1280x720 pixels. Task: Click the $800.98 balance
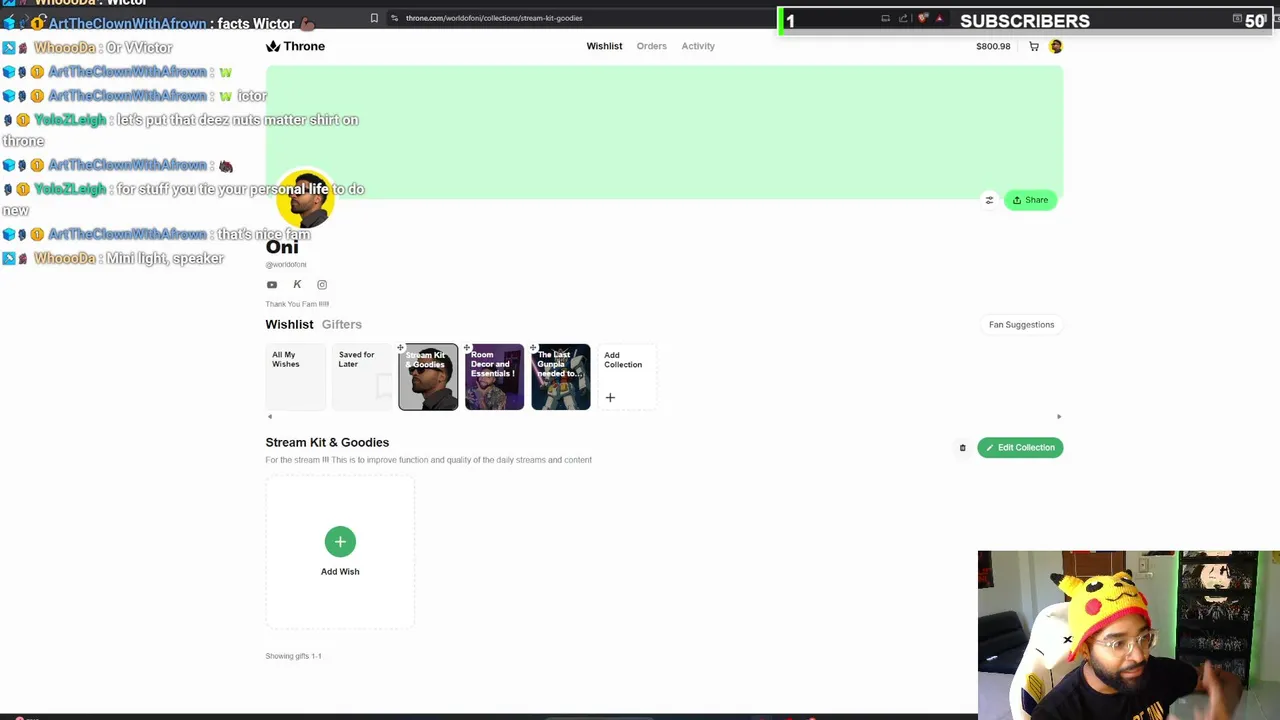(x=993, y=46)
